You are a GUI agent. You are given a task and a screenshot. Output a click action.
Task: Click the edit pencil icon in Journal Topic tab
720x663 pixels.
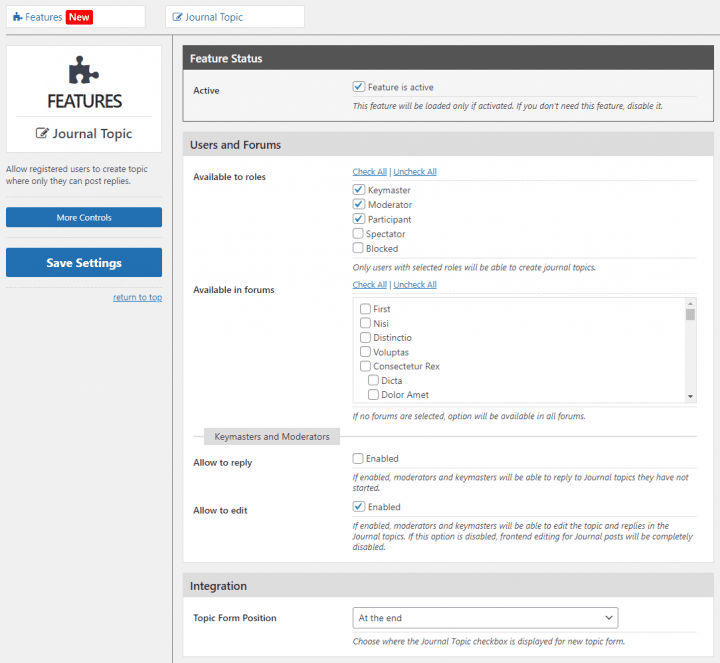pos(177,17)
